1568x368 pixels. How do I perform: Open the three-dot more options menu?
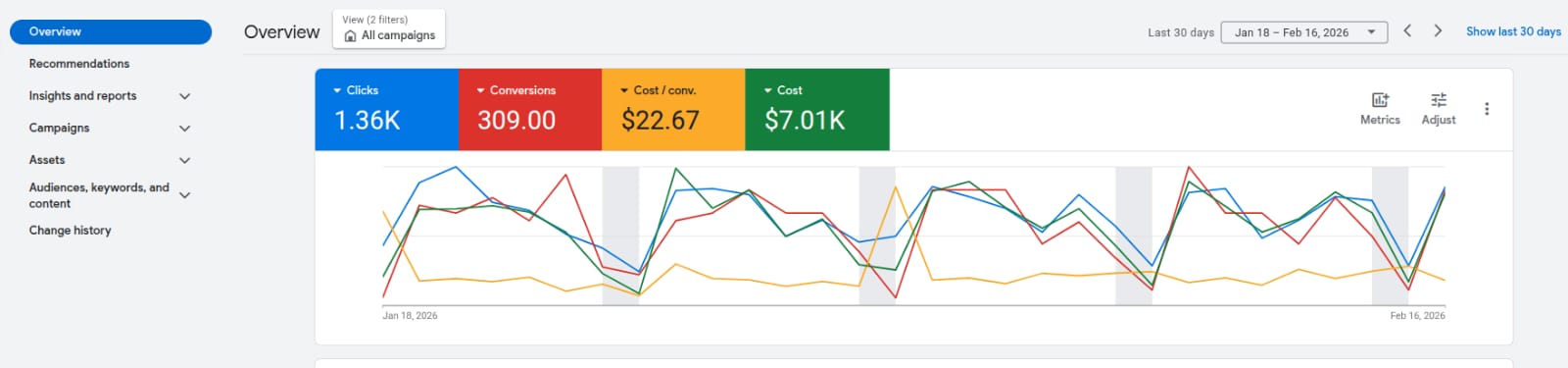coord(1487,109)
